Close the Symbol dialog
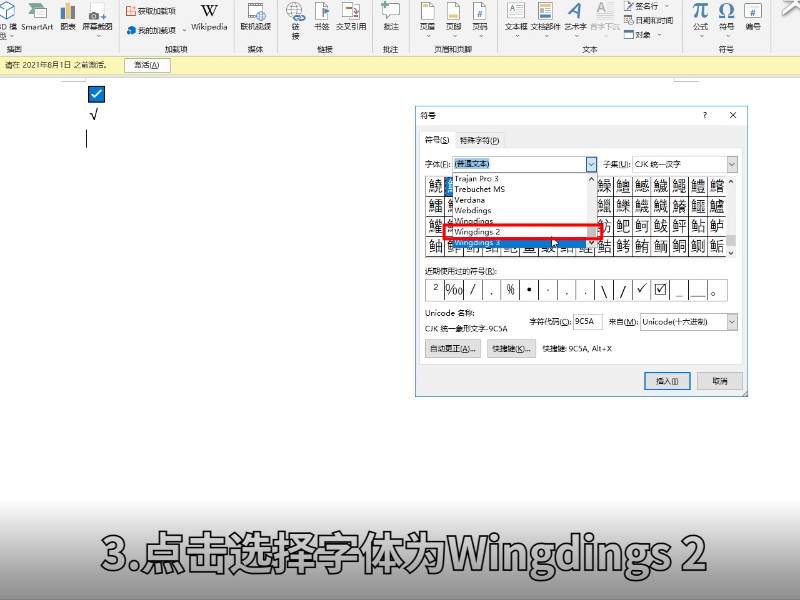 [x=733, y=115]
